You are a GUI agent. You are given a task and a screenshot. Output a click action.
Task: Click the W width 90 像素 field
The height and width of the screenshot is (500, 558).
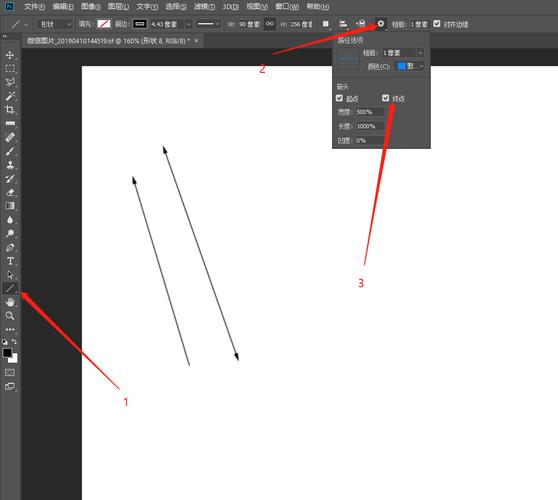click(x=249, y=24)
